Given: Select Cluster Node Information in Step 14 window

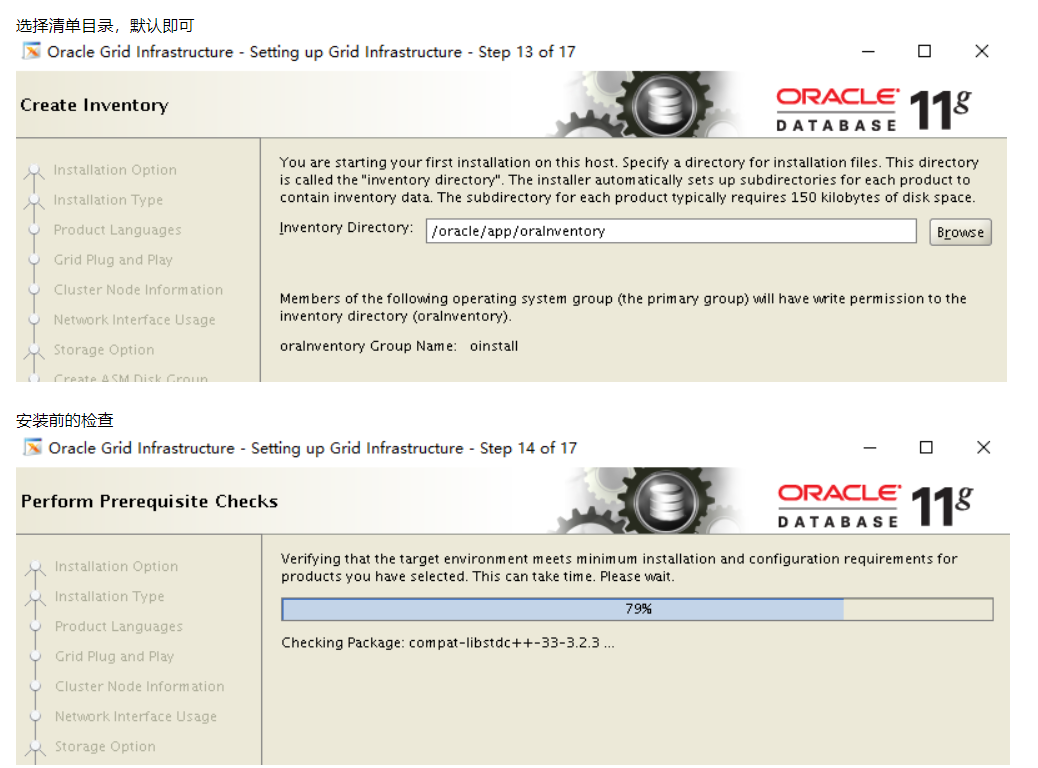Looking at the screenshot, I should (x=140, y=686).
